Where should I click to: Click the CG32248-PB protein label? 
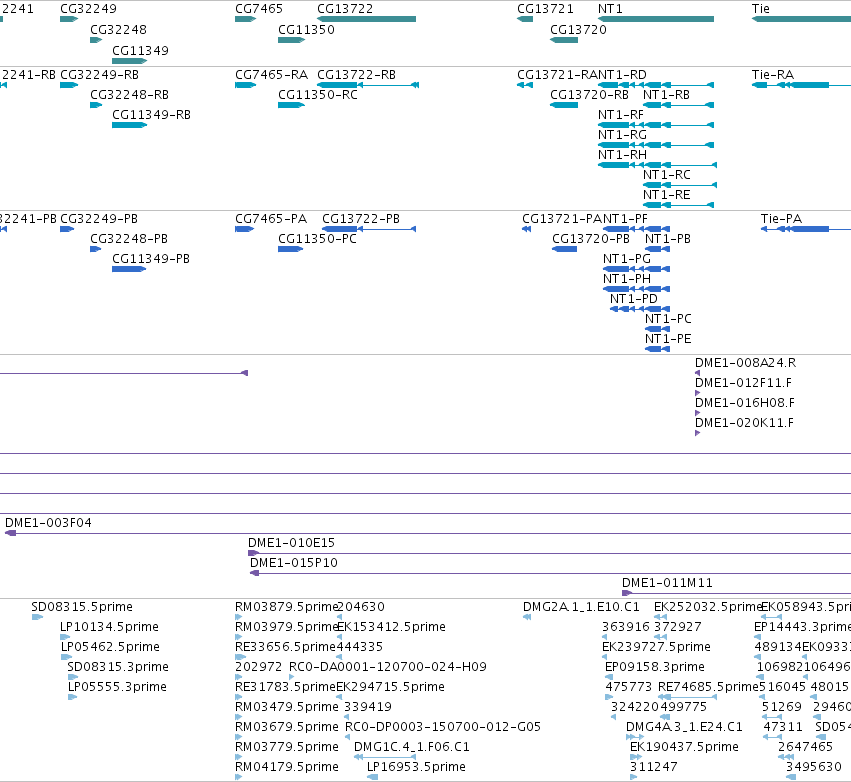[129, 239]
